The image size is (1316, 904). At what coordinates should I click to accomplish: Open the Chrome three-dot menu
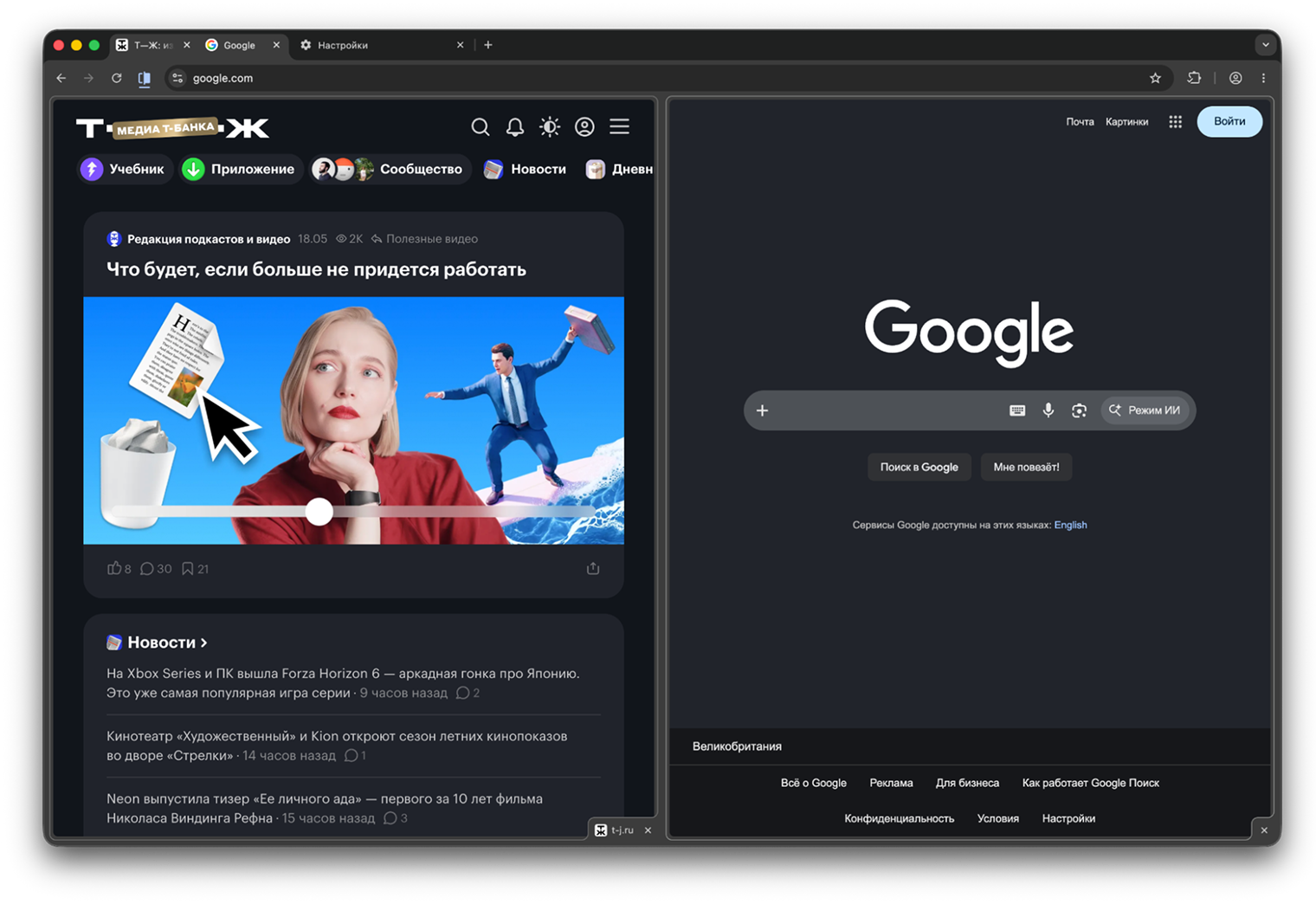(1263, 78)
